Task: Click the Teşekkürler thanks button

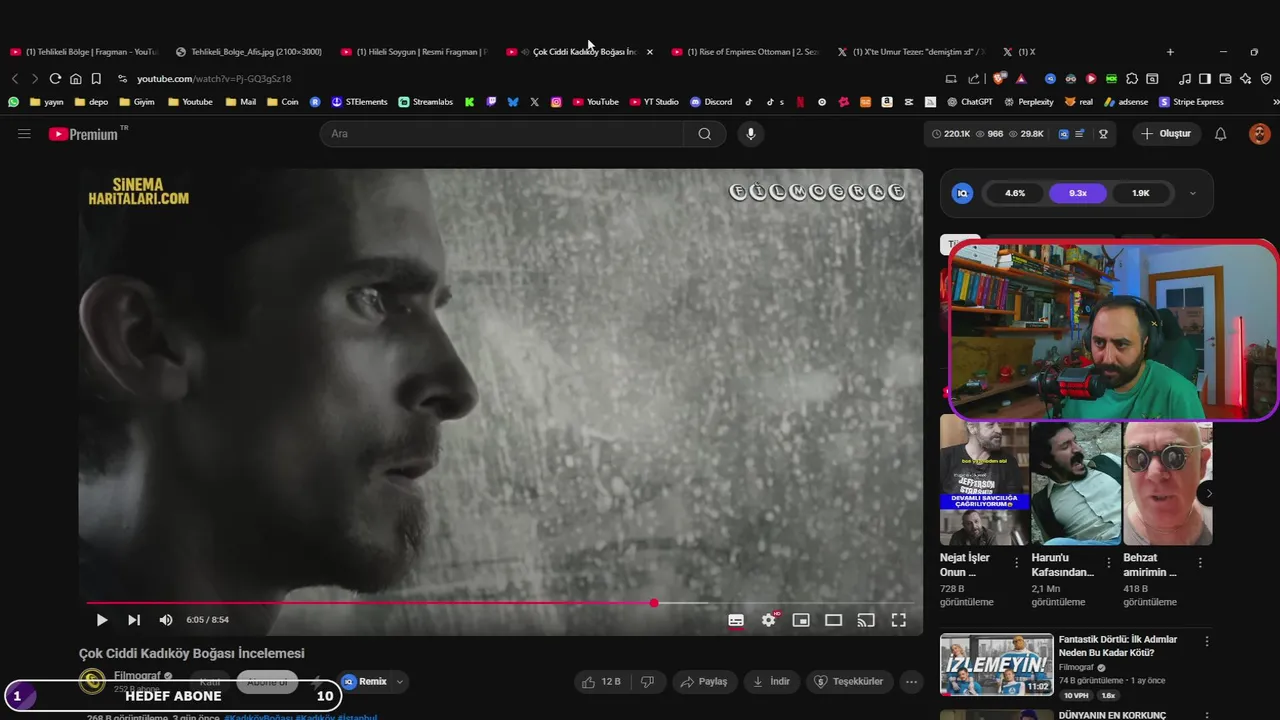Action: 849,682
